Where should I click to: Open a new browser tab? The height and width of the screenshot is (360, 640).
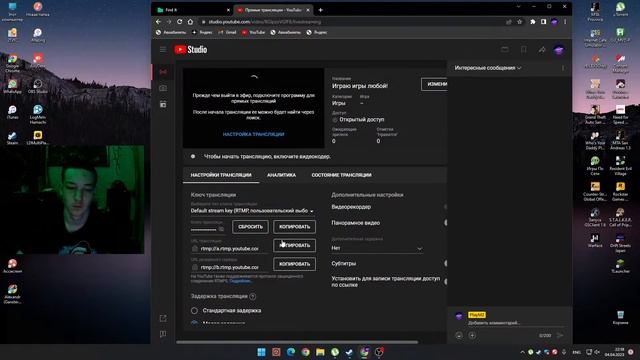[320, 10]
